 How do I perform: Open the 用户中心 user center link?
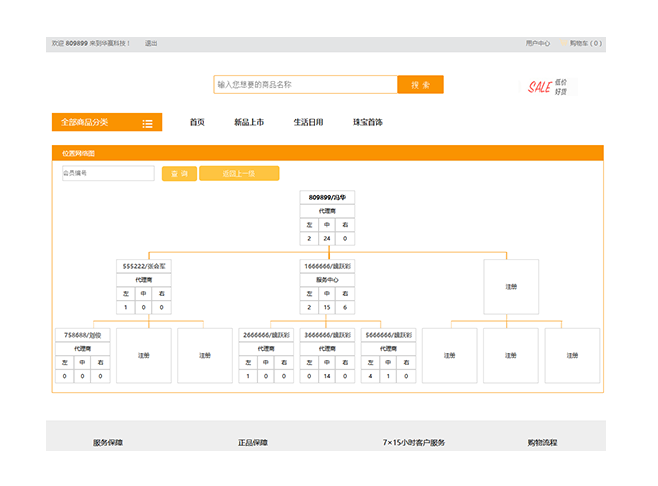[538, 44]
